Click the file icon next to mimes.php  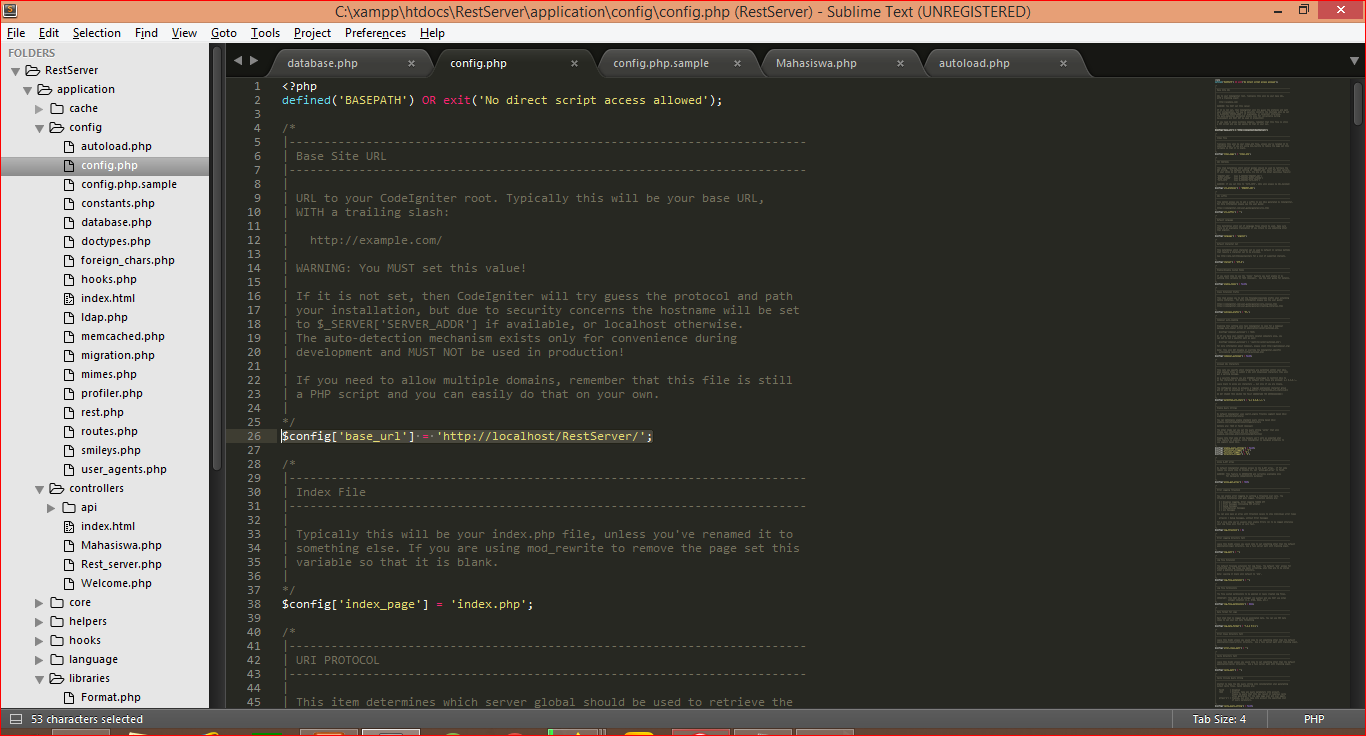tap(69, 375)
